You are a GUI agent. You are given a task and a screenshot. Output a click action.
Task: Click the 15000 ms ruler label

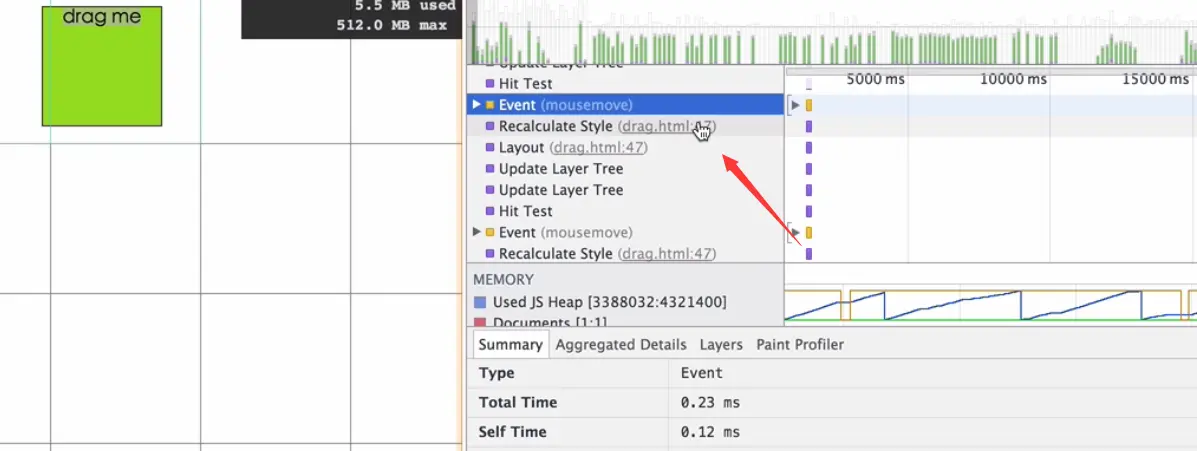(x=1156, y=79)
